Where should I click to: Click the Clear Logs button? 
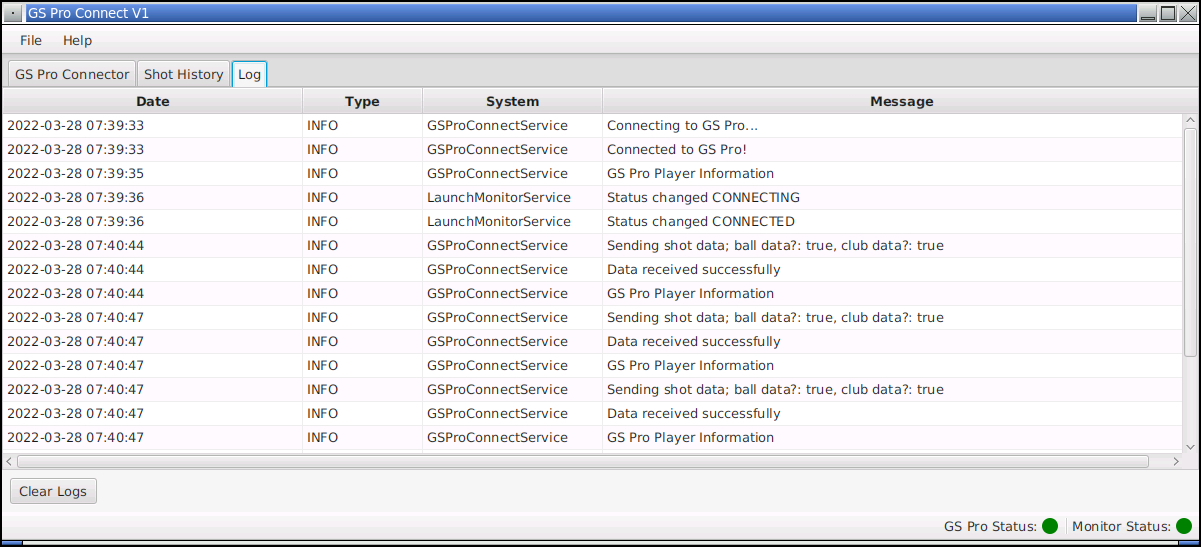(x=53, y=491)
